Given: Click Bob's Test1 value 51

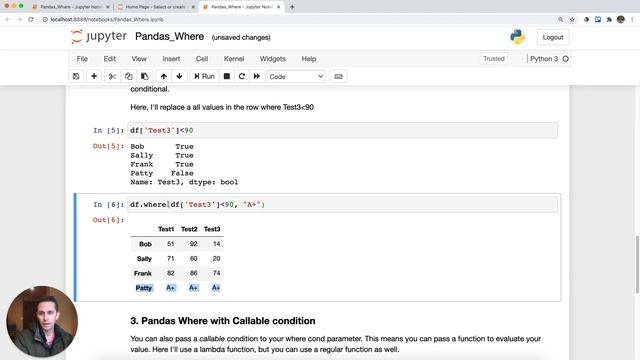Looking at the screenshot, I should 171,244.
